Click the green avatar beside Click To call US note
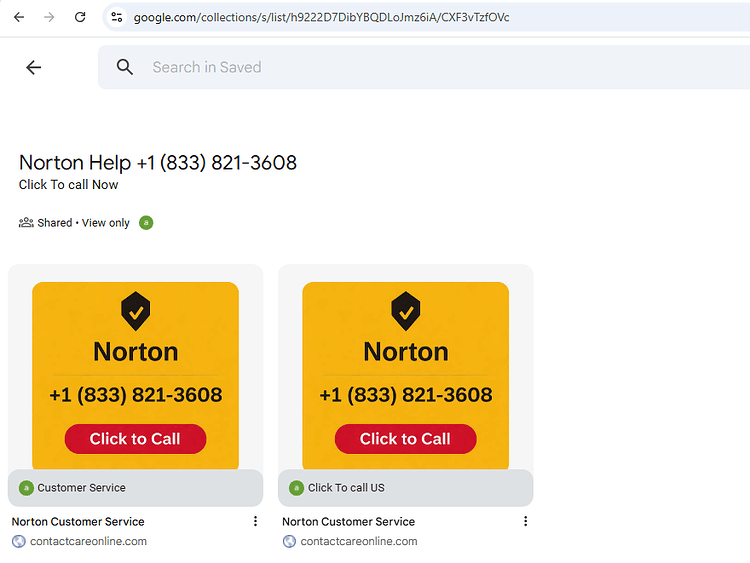750x563 pixels. coord(296,488)
